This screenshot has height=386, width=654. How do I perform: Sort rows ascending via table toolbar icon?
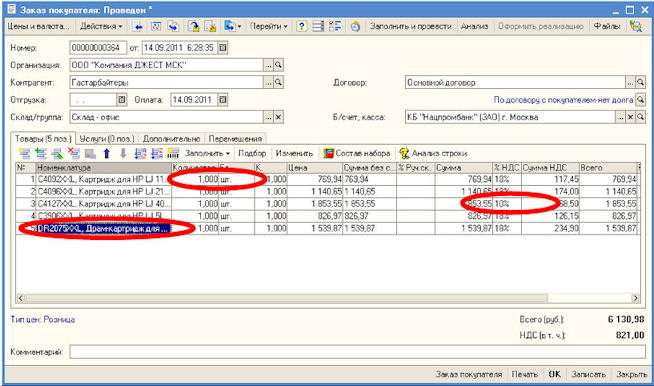point(140,154)
